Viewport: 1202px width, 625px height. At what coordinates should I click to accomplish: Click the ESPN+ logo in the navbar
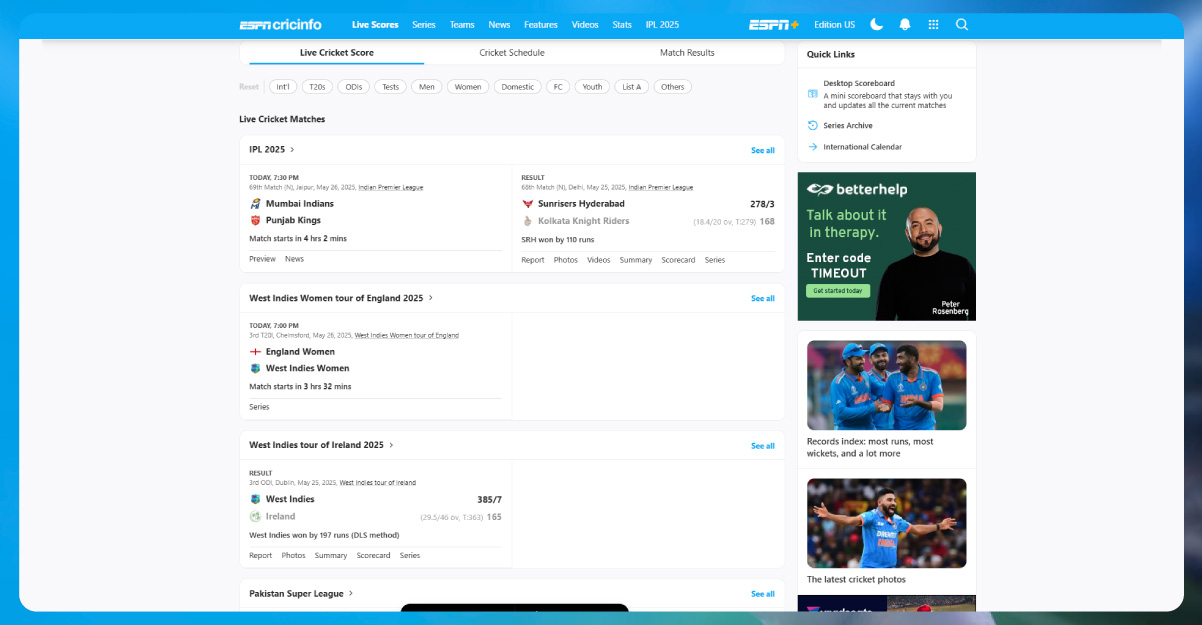tap(772, 24)
